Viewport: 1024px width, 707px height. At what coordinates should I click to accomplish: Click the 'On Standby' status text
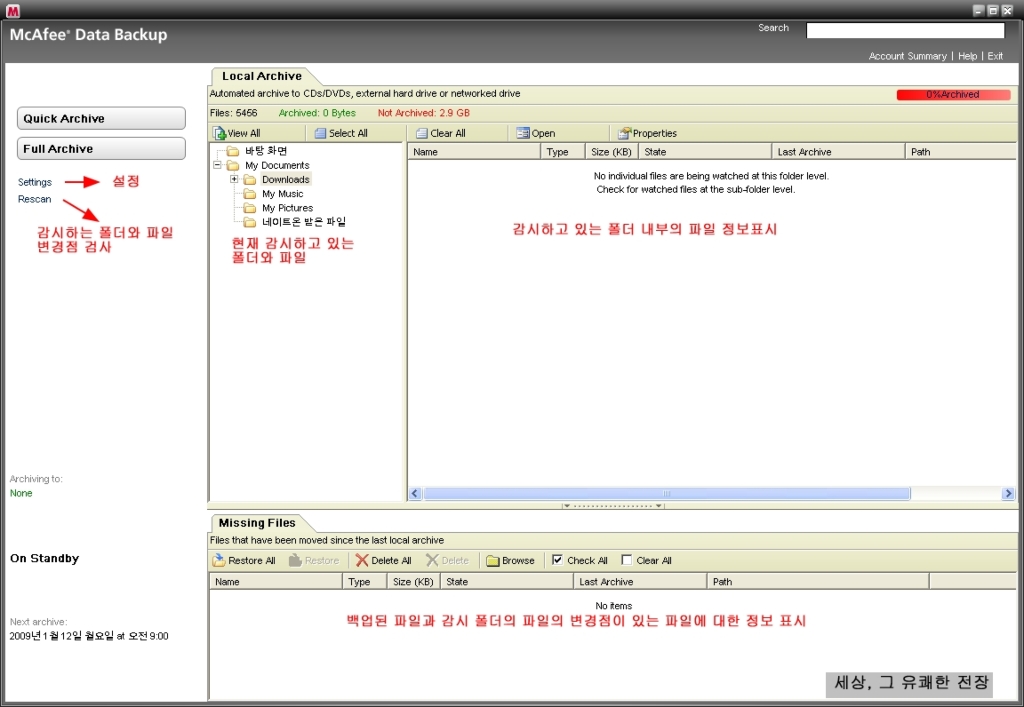(x=44, y=558)
